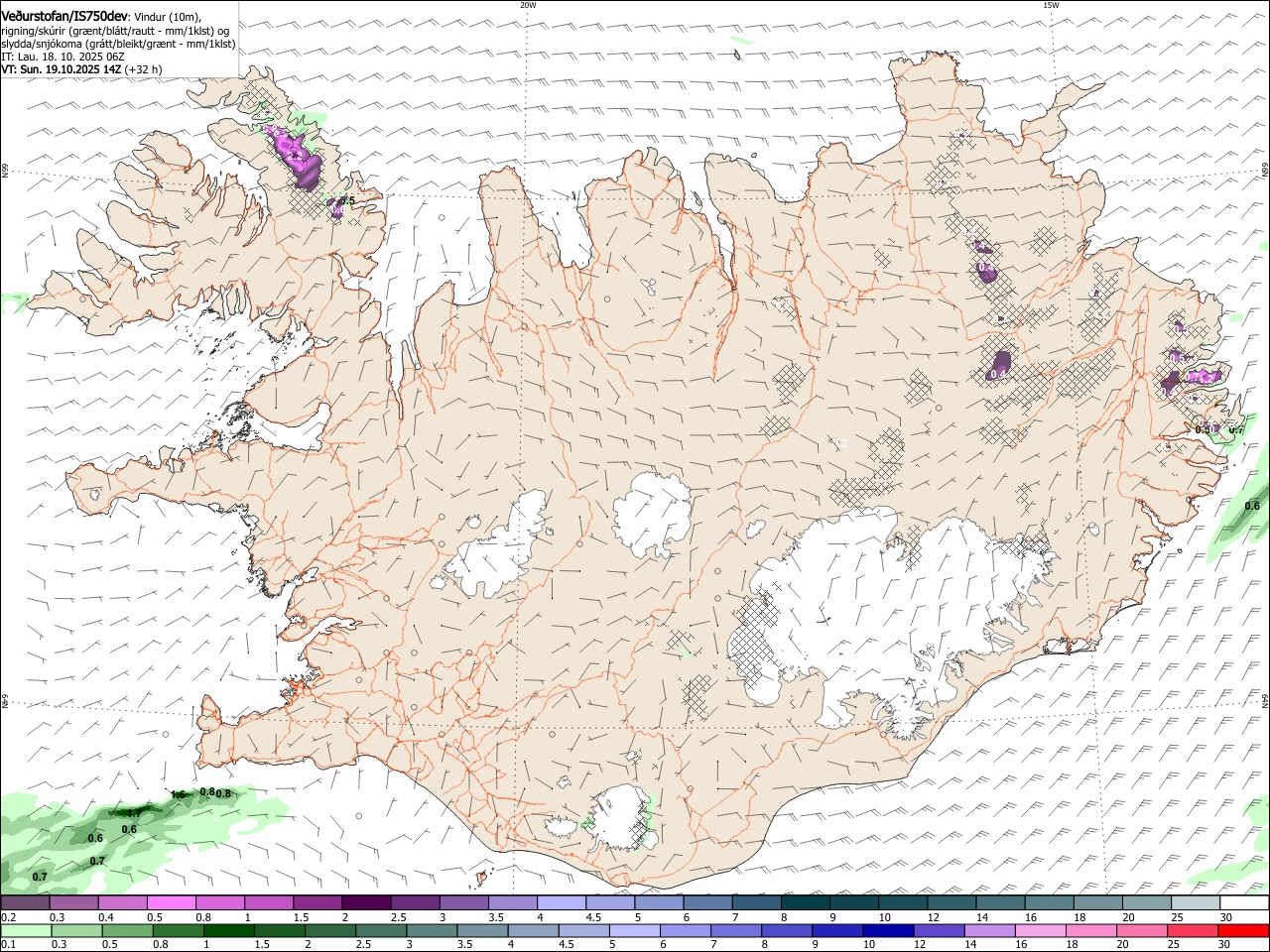
Task: Choose the violet 3–3.5 snow legend swatch
Action: tap(463, 903)
